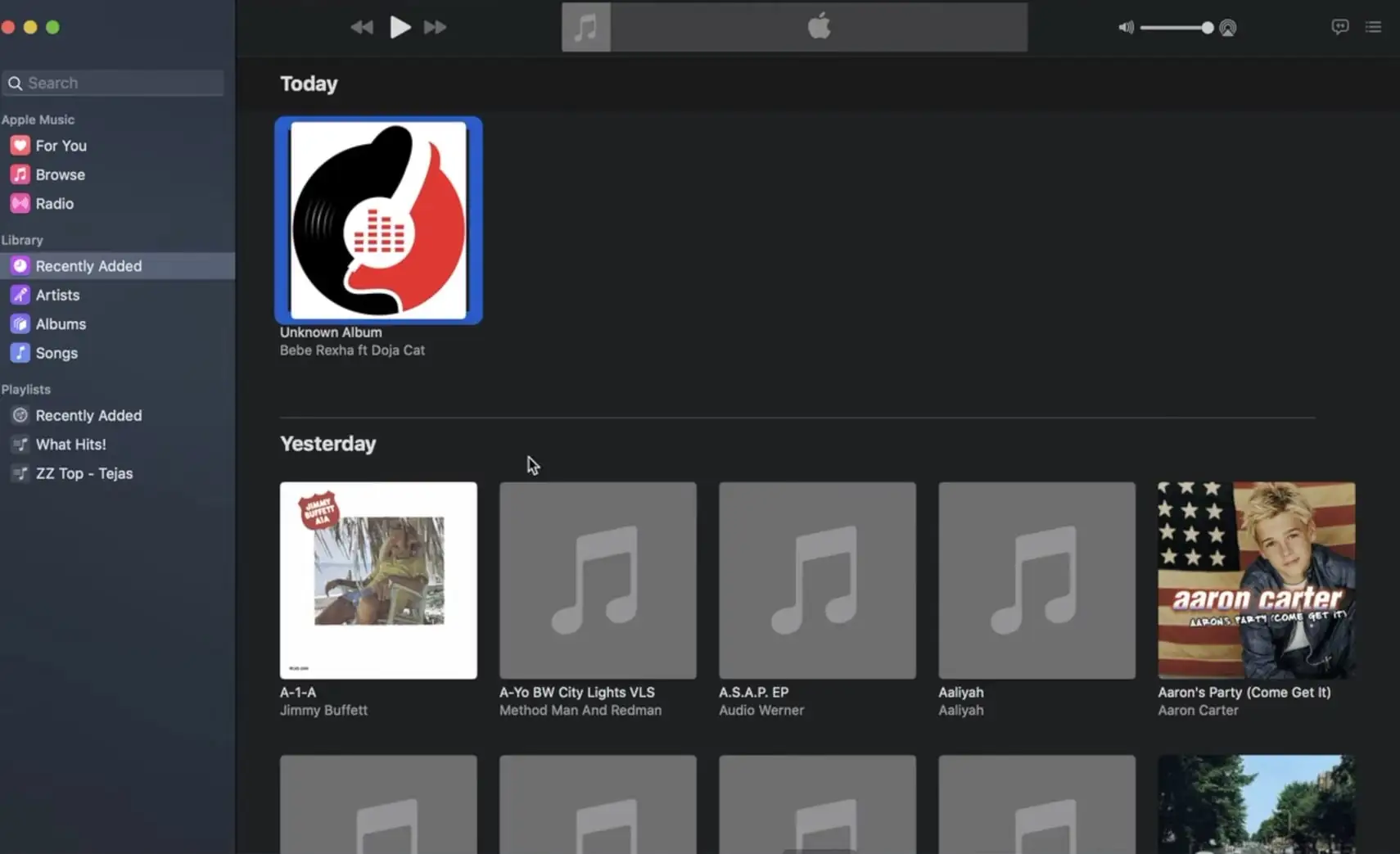The width and height of the screenshot is (1400, 854).
Task: Start playback with the Play button
Action: point(400,27)
